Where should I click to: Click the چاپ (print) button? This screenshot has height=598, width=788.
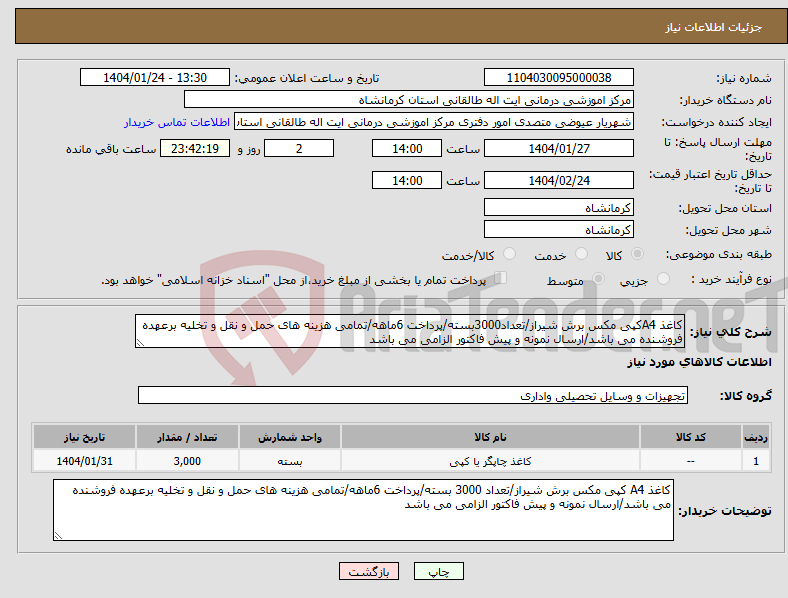pos(438,571)
